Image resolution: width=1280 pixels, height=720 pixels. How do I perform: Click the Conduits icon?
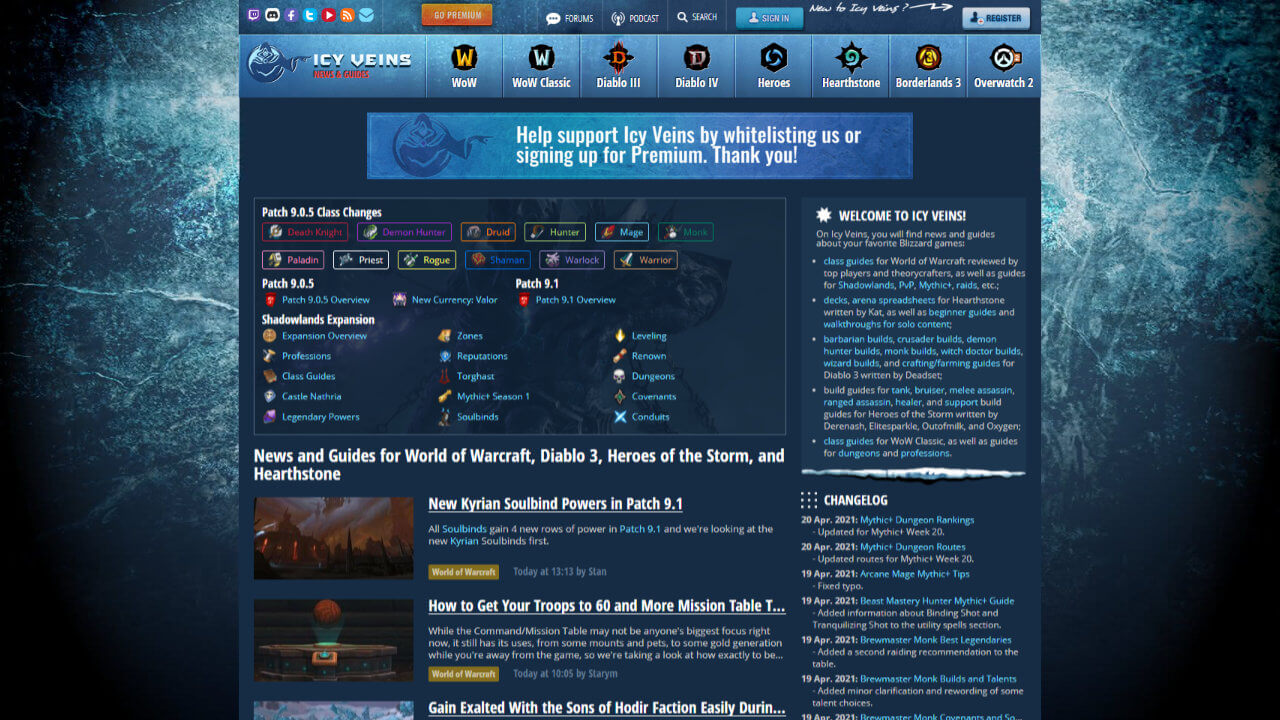pyautogui.click(x=620, y=416)
